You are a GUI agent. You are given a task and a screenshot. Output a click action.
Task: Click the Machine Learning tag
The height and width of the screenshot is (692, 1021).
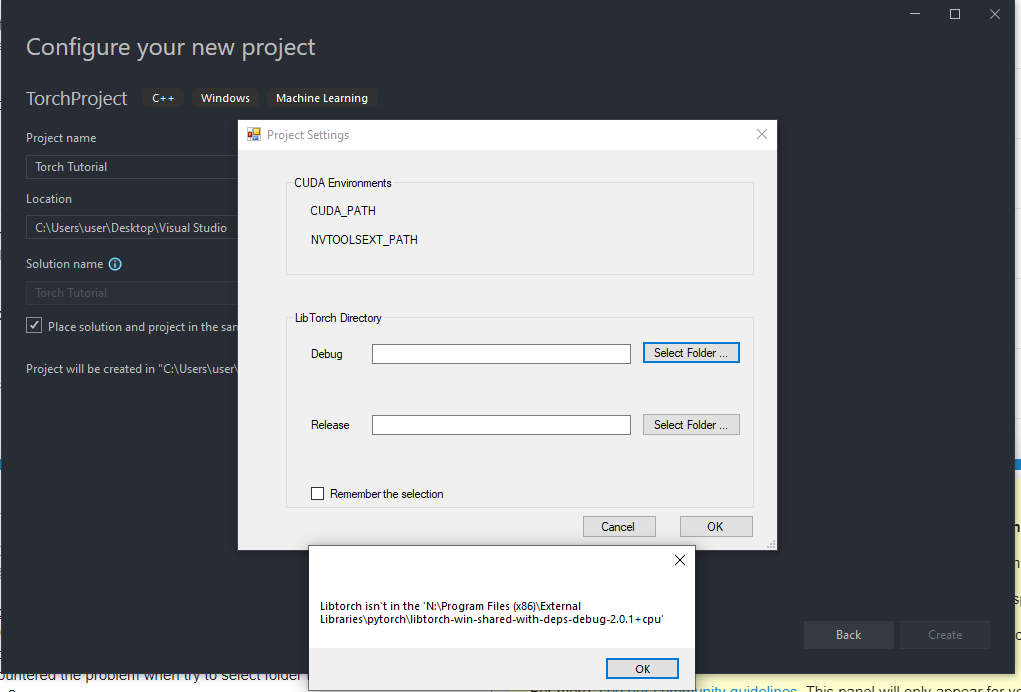pos(322,98)
